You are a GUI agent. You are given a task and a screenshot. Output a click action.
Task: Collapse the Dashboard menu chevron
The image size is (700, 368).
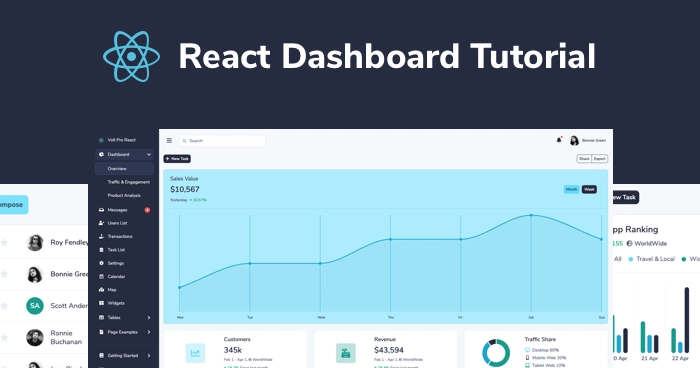click(149, 155)
